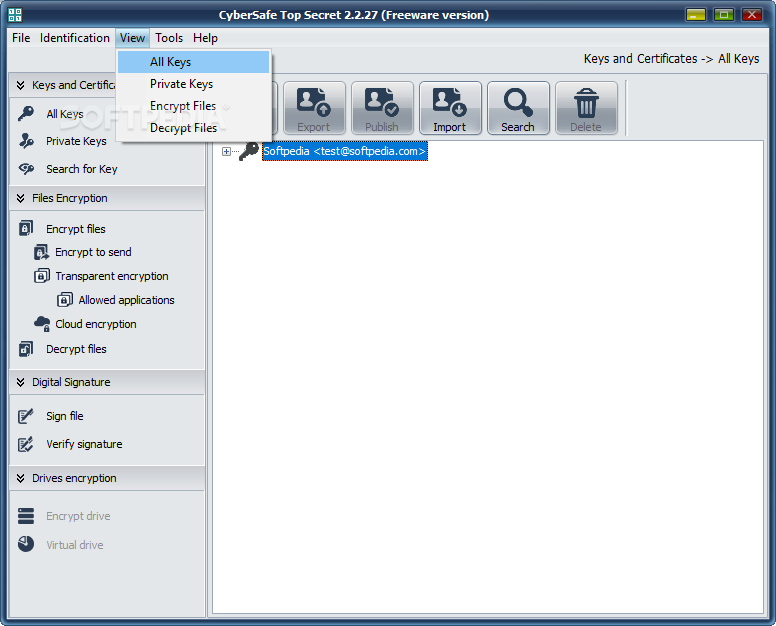776x626 pixels.
Task: Click the Export toolbar button
Action: (314, 108)
